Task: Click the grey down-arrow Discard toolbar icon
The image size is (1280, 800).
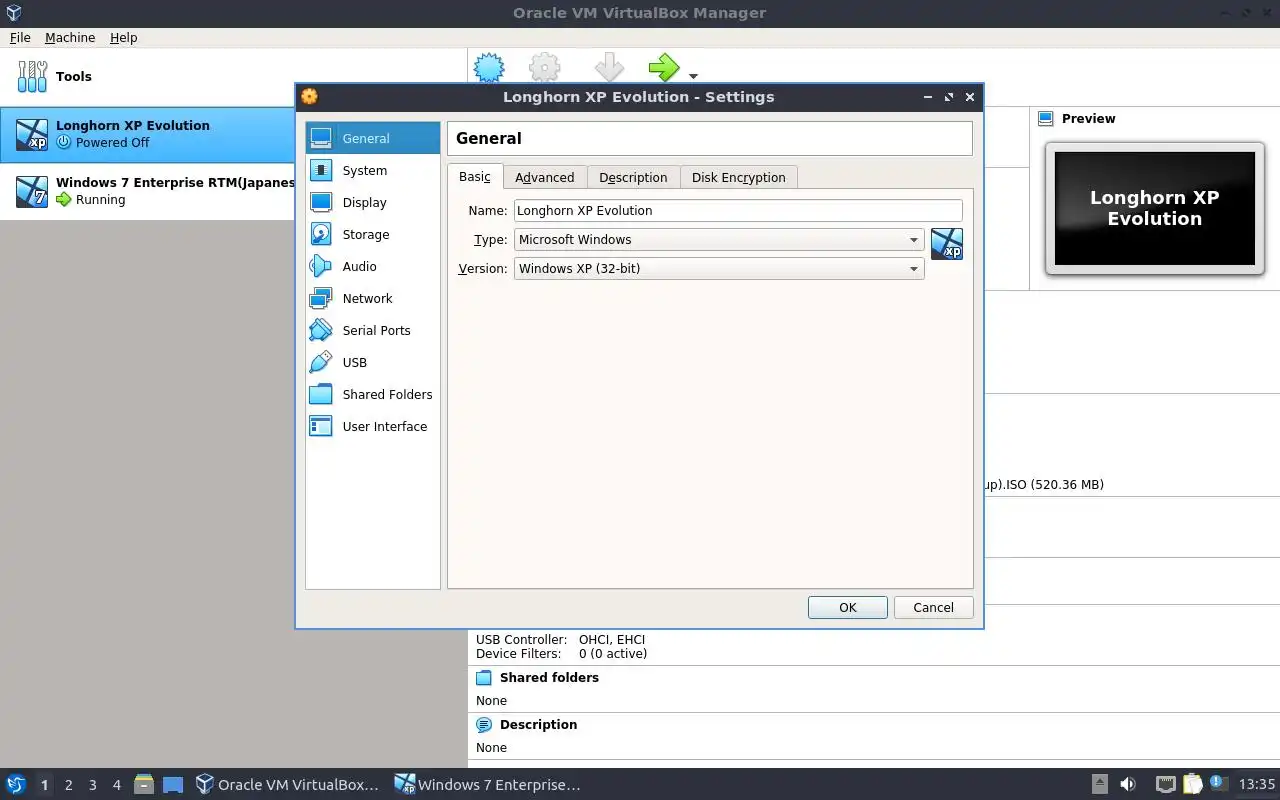Action: (609, 68)
